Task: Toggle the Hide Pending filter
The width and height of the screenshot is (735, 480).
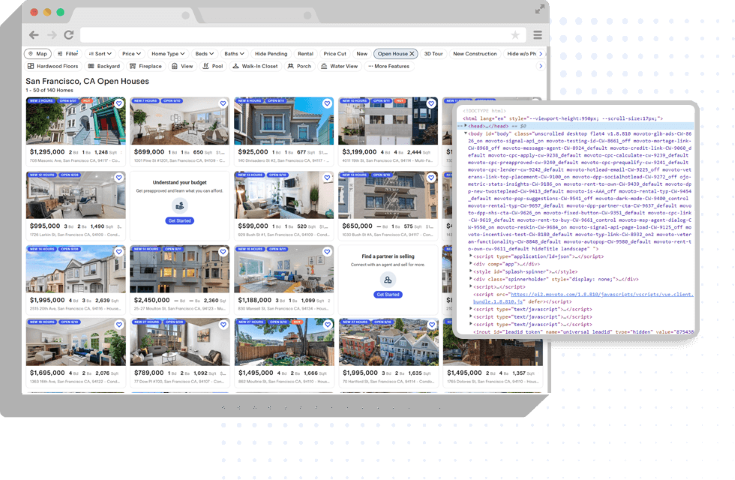Action: 271,54
